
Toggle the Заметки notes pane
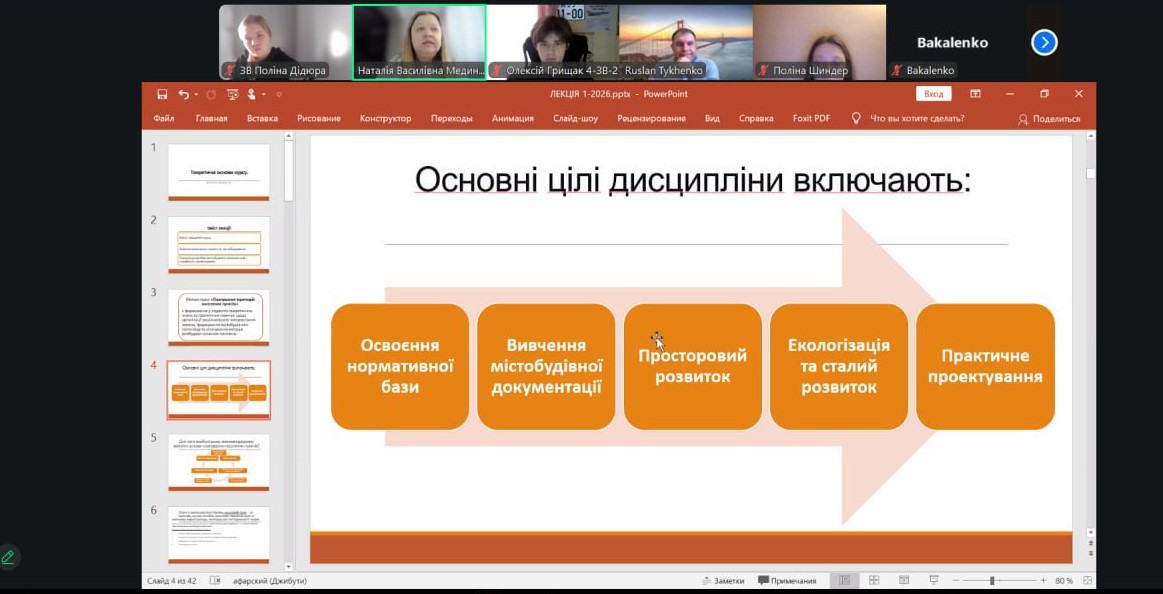coord(722,581)
